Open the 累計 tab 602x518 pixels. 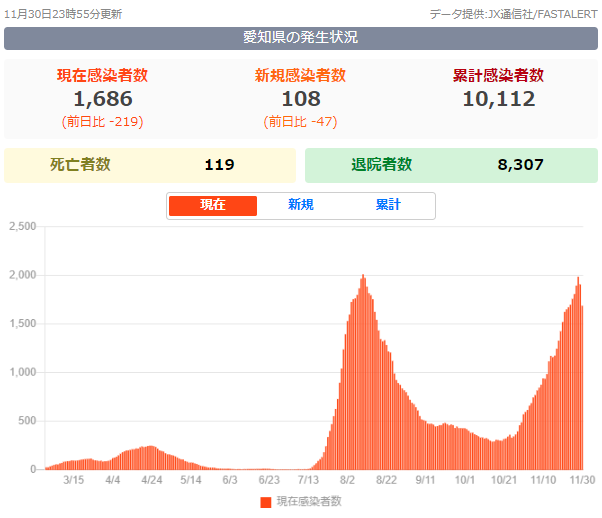388,205
